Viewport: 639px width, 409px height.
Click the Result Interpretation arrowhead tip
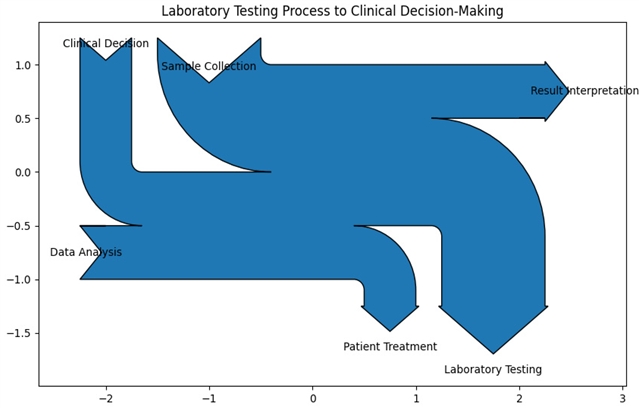pos(564,91)
